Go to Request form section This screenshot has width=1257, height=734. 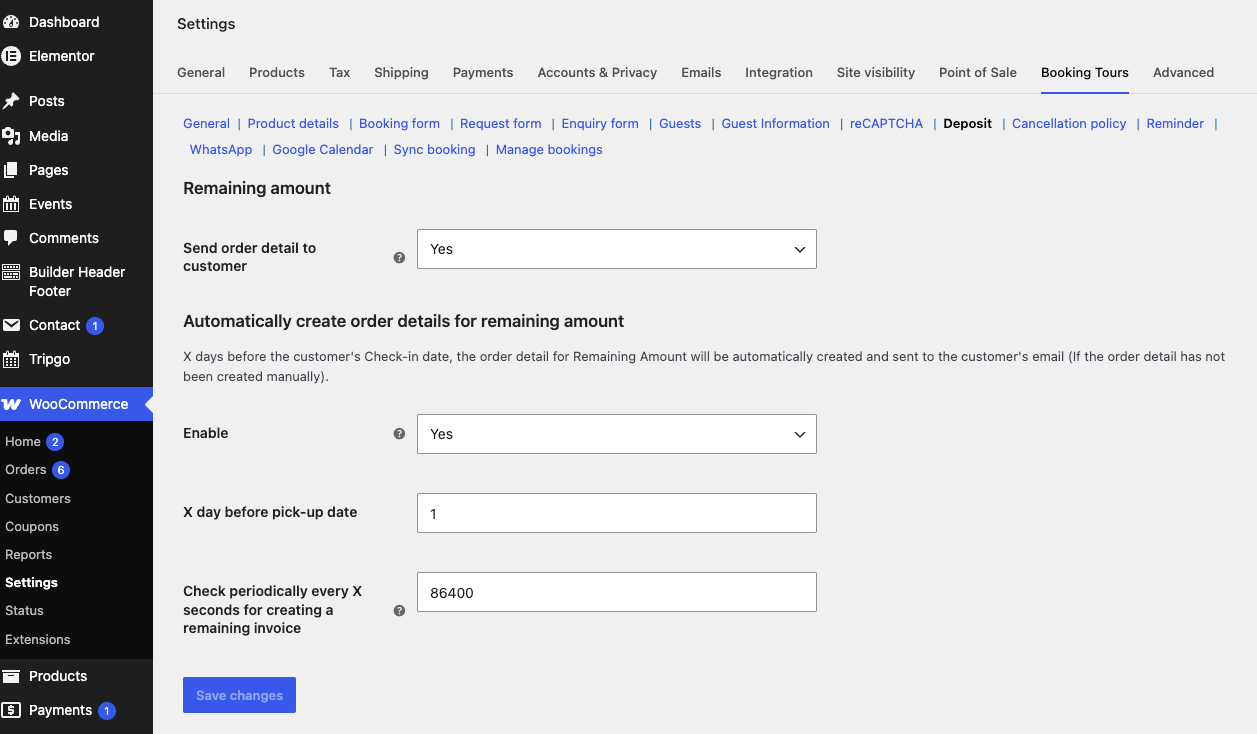click(x=500, y=123)
